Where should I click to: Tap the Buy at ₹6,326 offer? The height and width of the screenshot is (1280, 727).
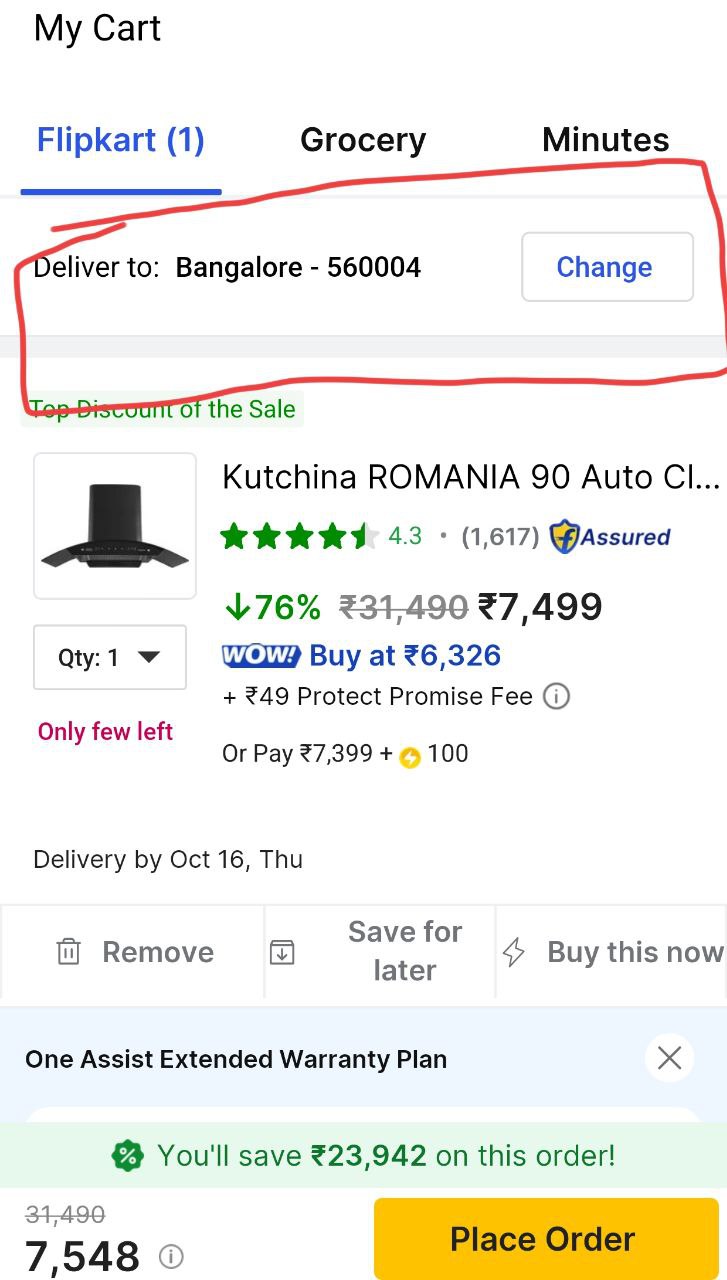pyautogui.click(x=405, y=656)
